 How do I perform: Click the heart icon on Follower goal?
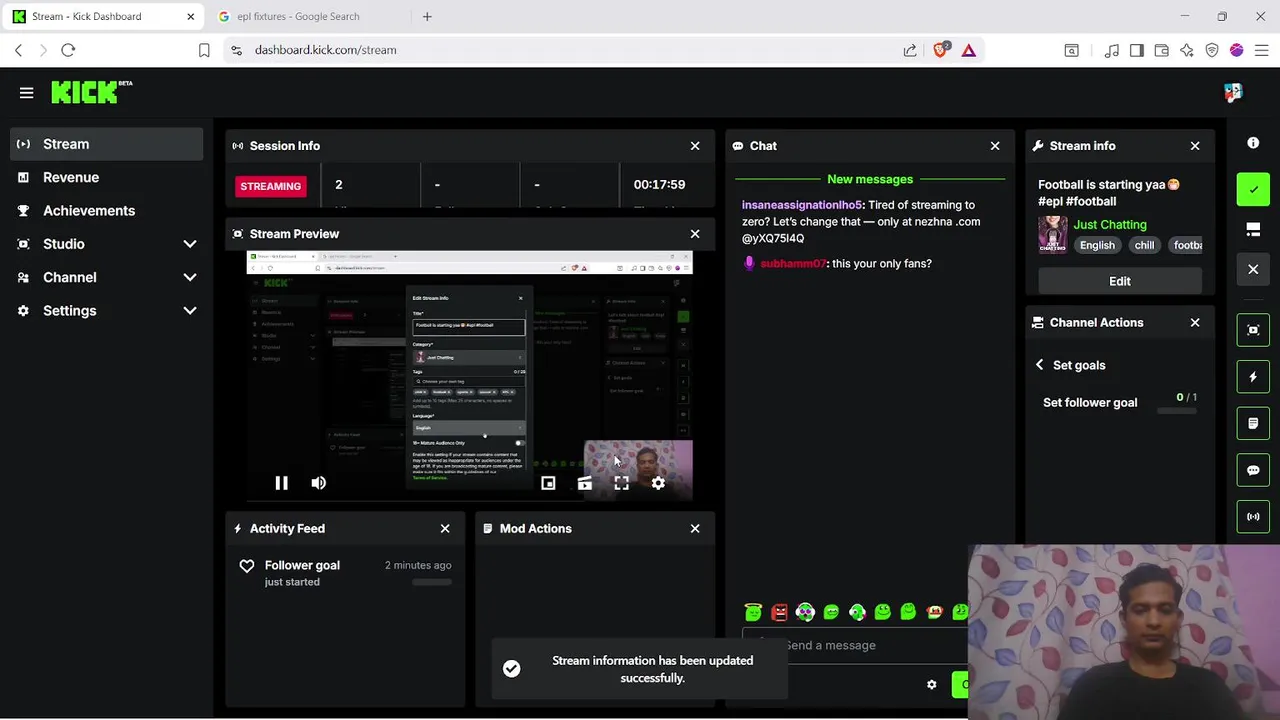[x=247, y=566]
